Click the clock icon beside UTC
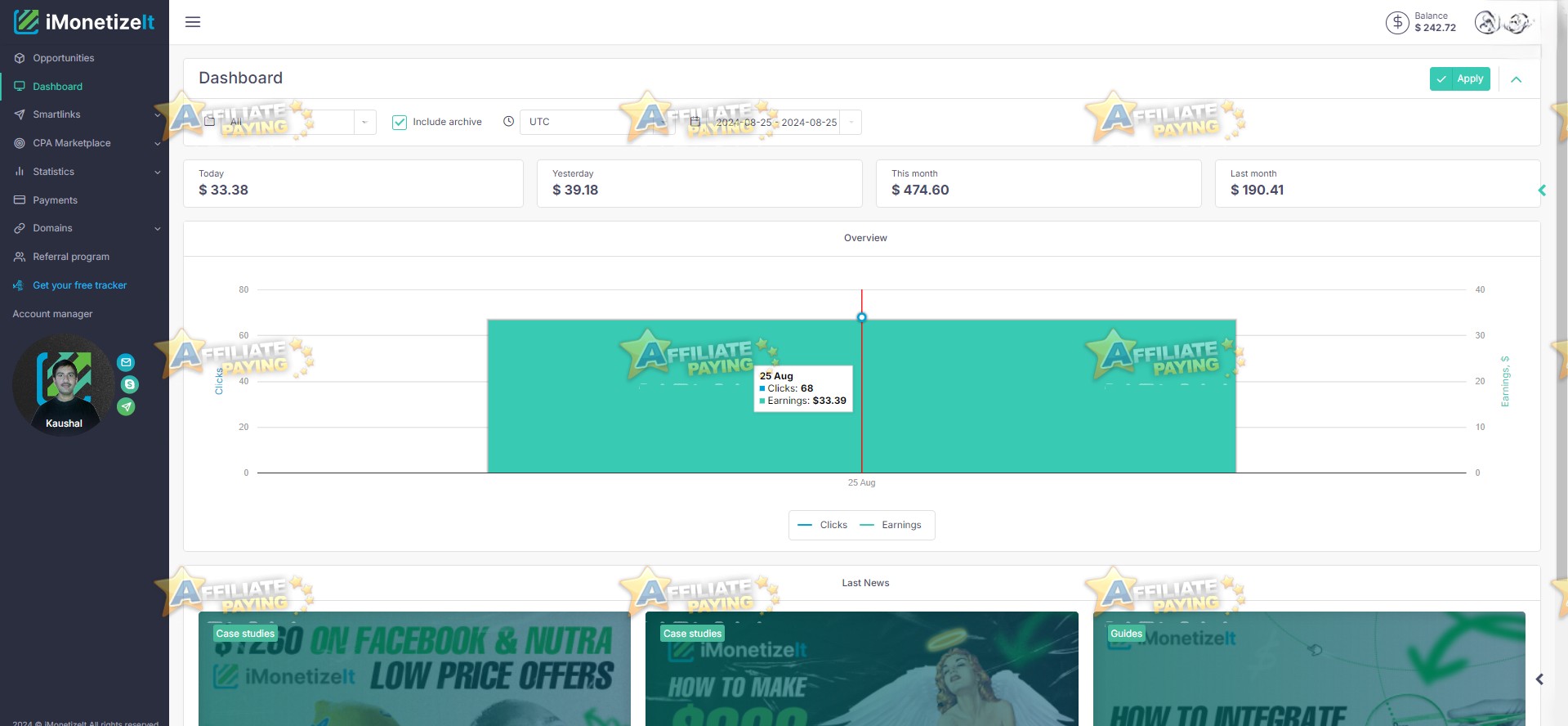The width and height of the screenshot is (1568, 726). coord(508,121)
